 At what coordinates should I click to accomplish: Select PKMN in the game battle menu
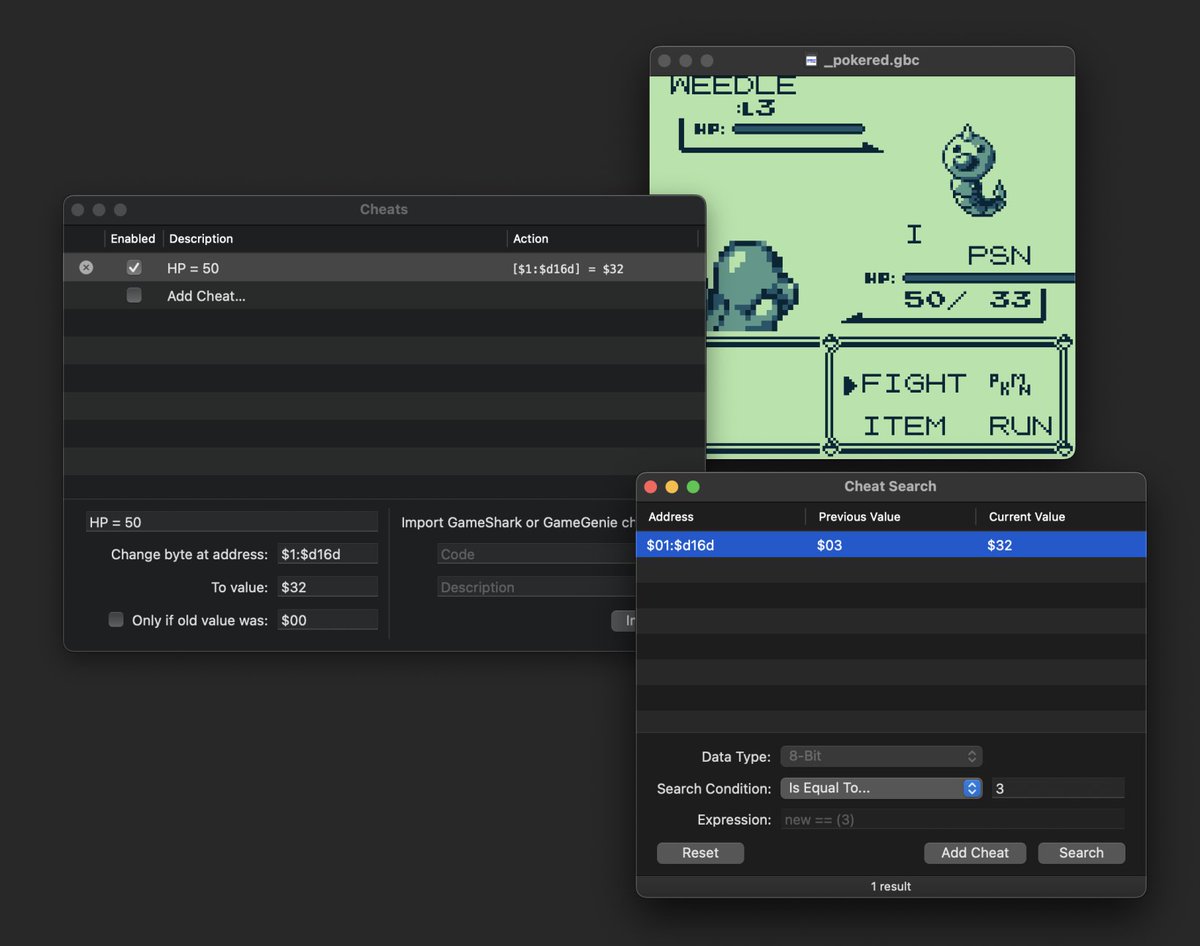point(1010,383)
